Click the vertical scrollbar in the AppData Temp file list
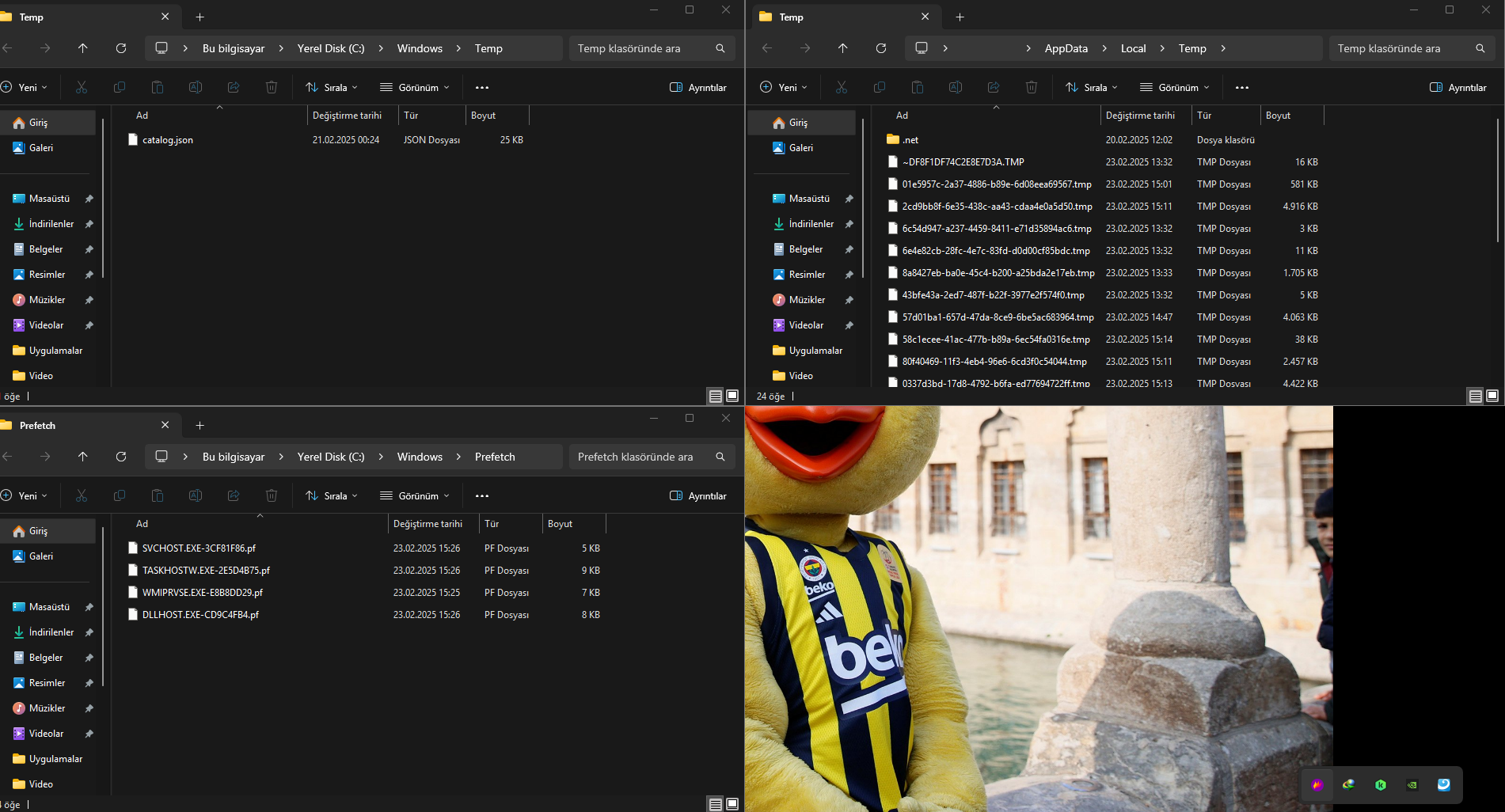This screenshot has height=812, width=1505. [1497, 180]
